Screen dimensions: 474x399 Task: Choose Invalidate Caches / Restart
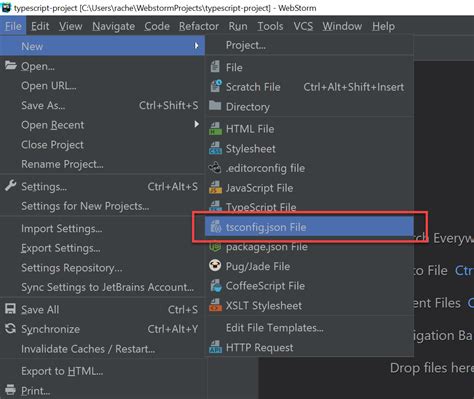tap(88, 349)
